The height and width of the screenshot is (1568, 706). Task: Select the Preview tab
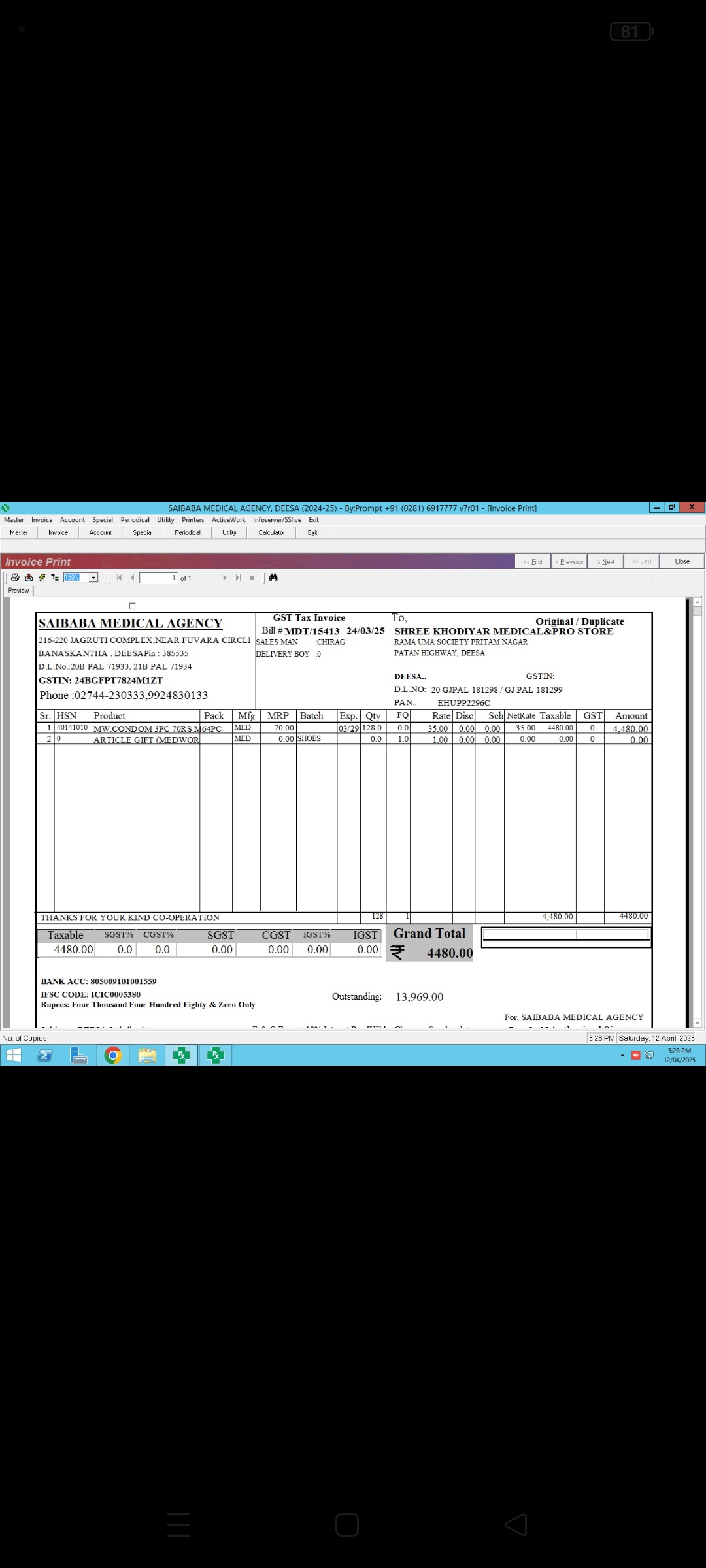pyautogui.click(x=18, y=591)
